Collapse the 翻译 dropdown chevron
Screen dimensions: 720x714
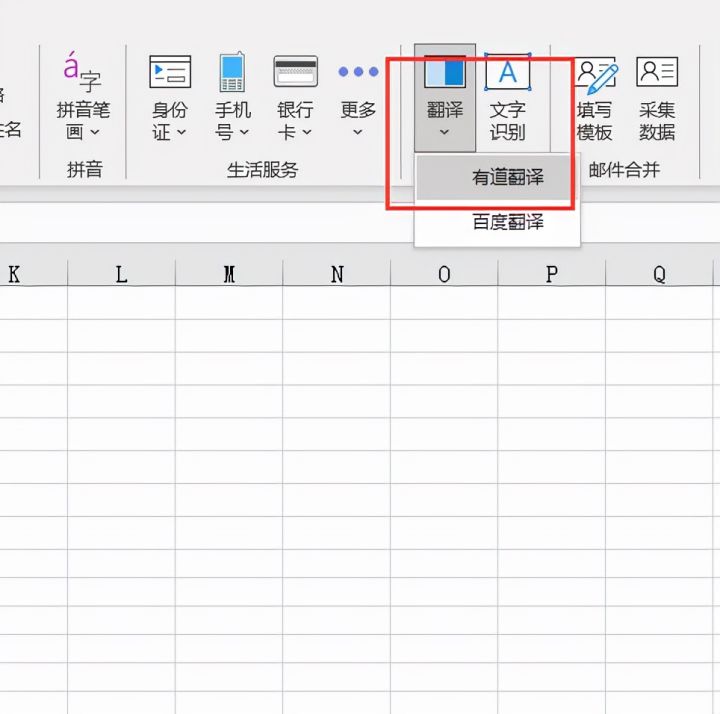(x=444, y=132)
